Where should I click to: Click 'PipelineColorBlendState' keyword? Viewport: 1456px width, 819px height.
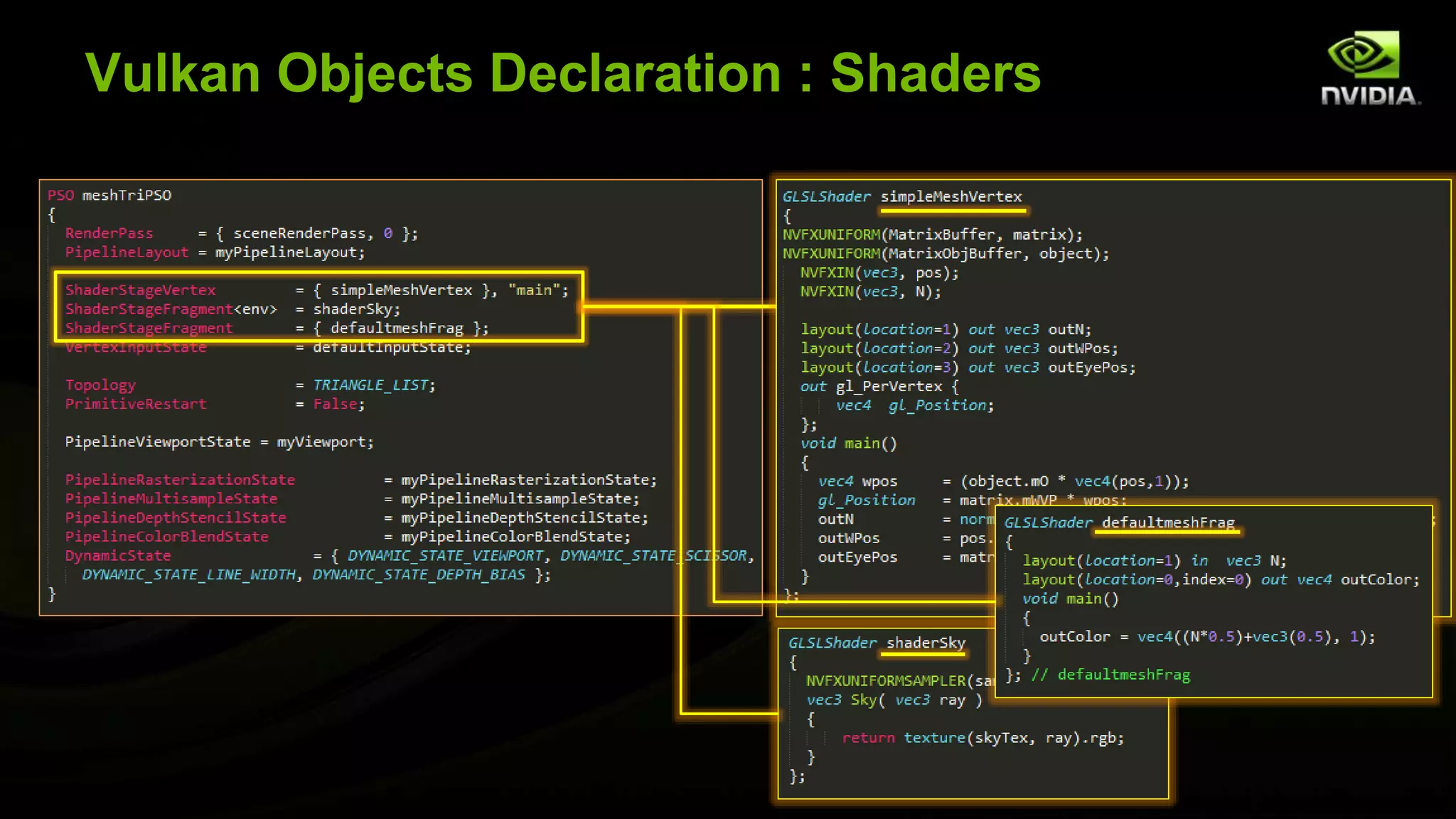(166, 537)
